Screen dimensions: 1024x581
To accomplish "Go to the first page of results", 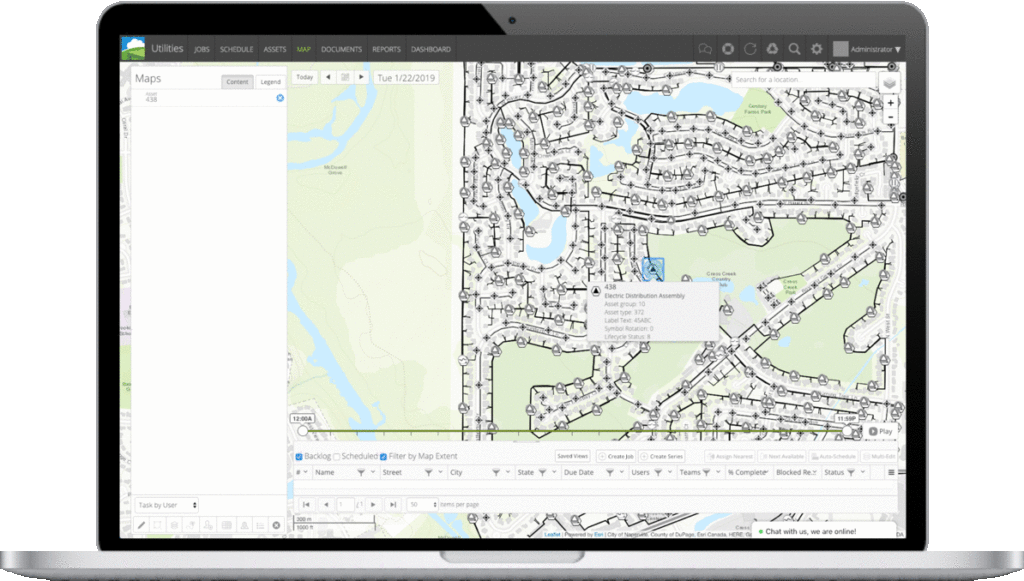I will click(x=306, y=505).
